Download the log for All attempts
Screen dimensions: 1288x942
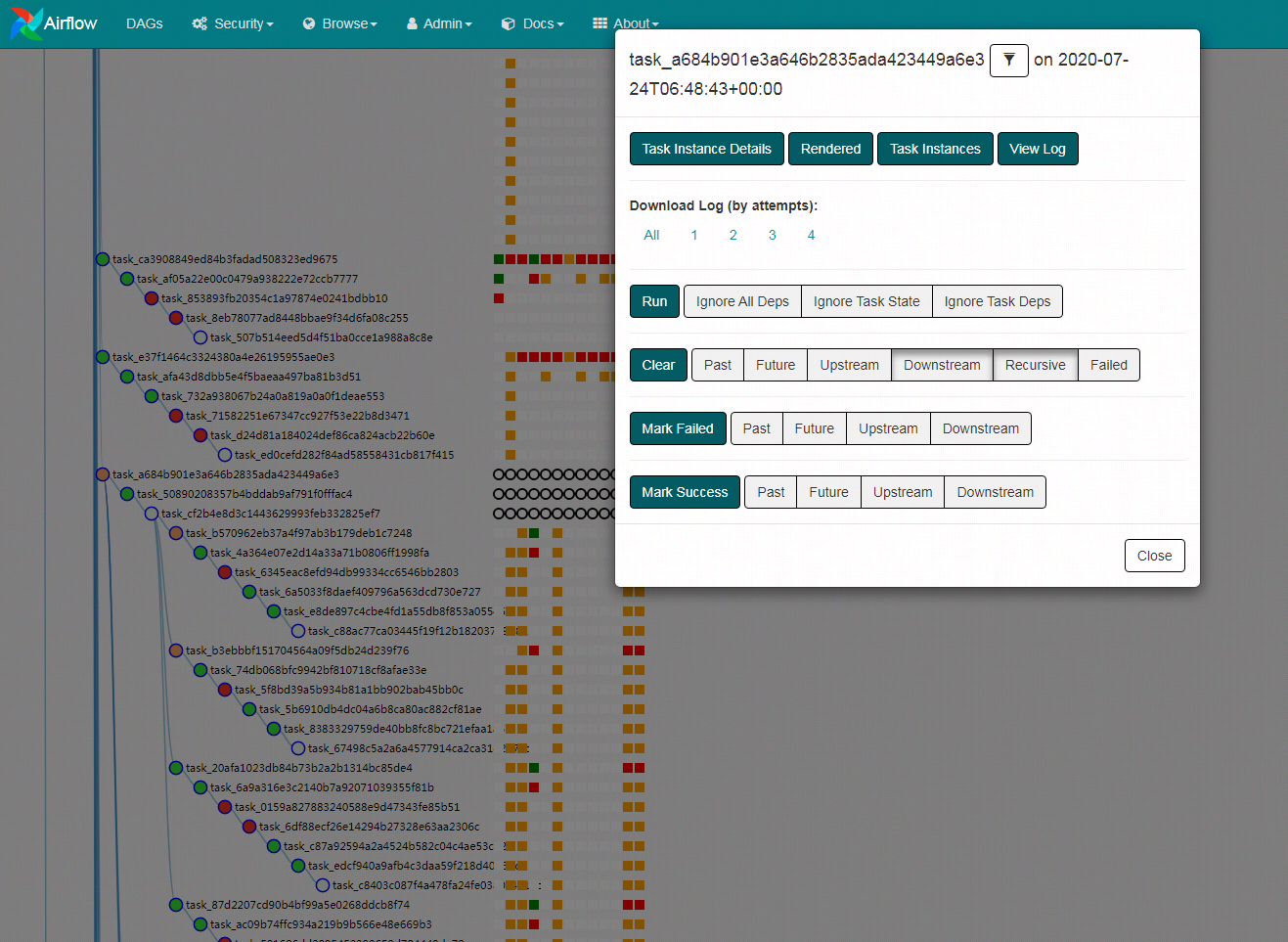click(x=651, y=235)
